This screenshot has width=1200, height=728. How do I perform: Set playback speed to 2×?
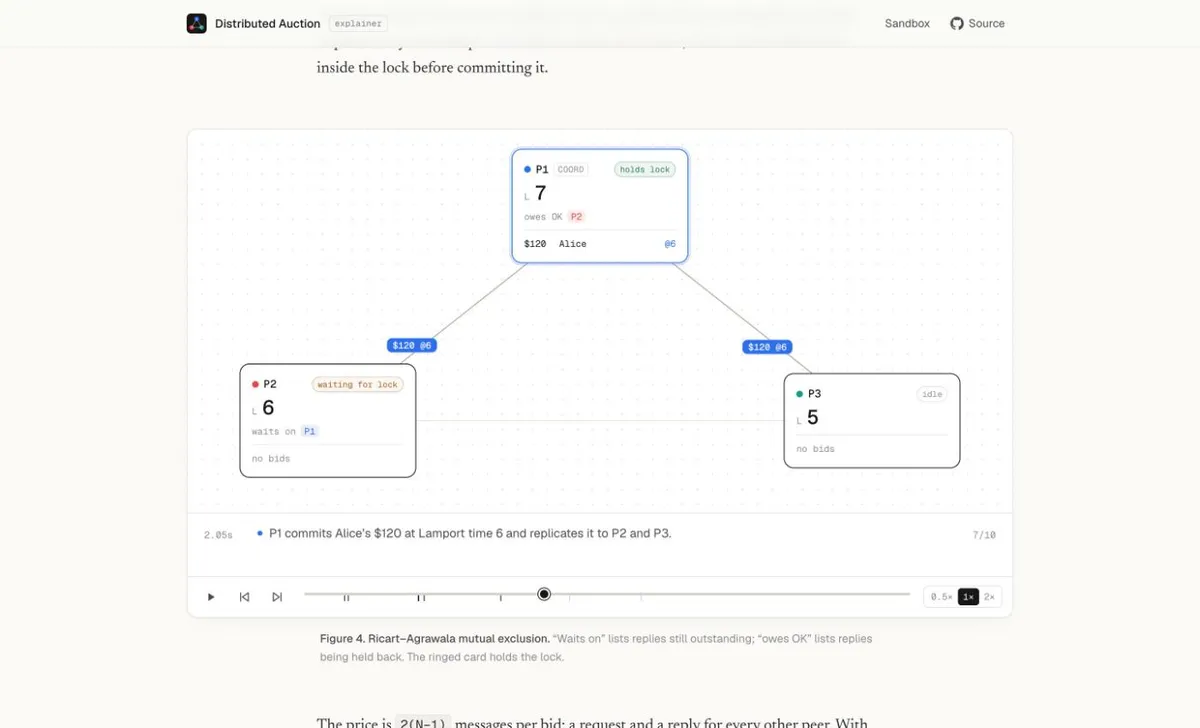point(989,597)
